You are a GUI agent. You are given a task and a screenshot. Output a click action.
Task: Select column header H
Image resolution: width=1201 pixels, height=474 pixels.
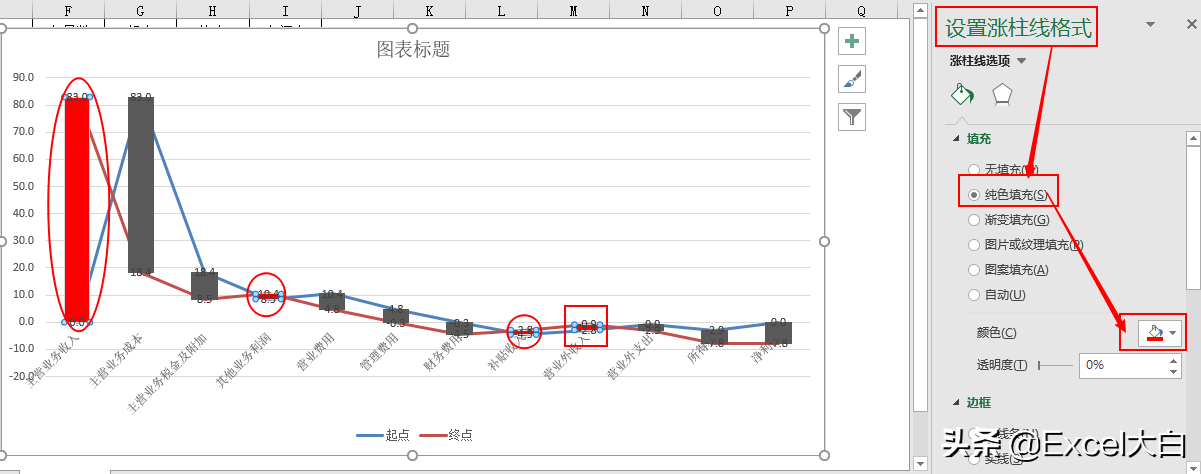(213, 11)
